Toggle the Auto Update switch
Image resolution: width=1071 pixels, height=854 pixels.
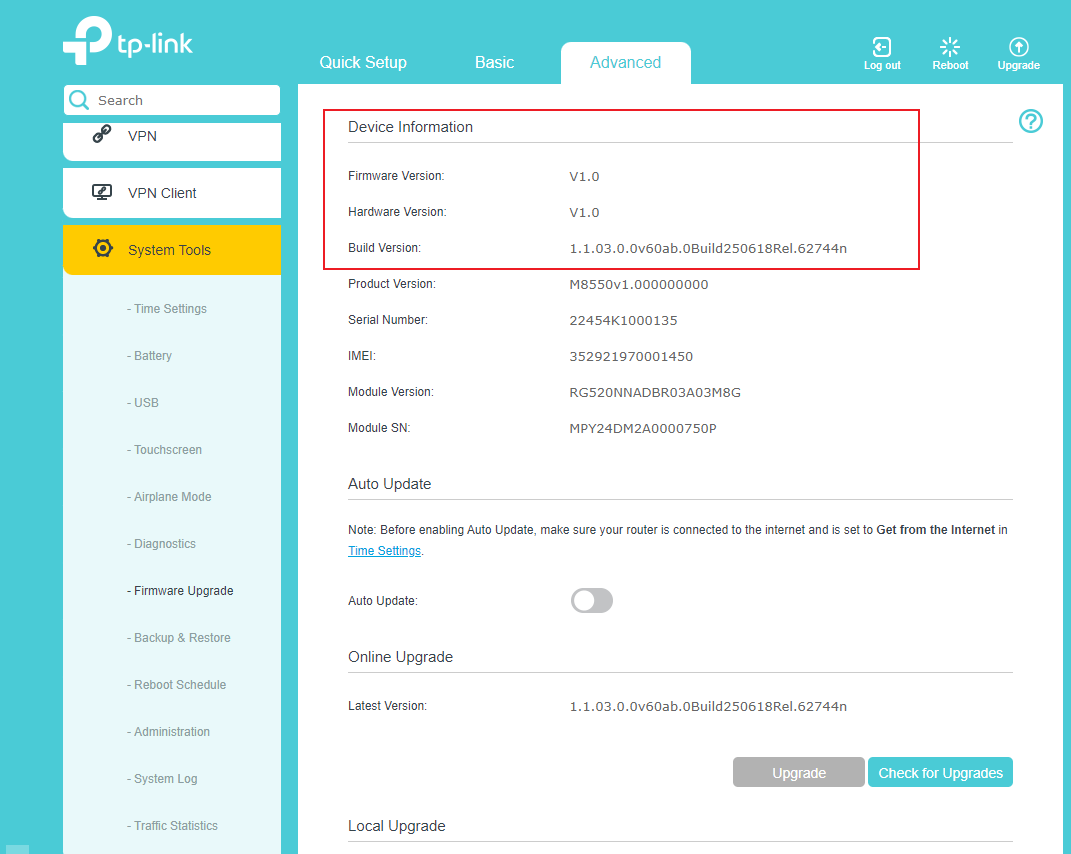[592, 601]
